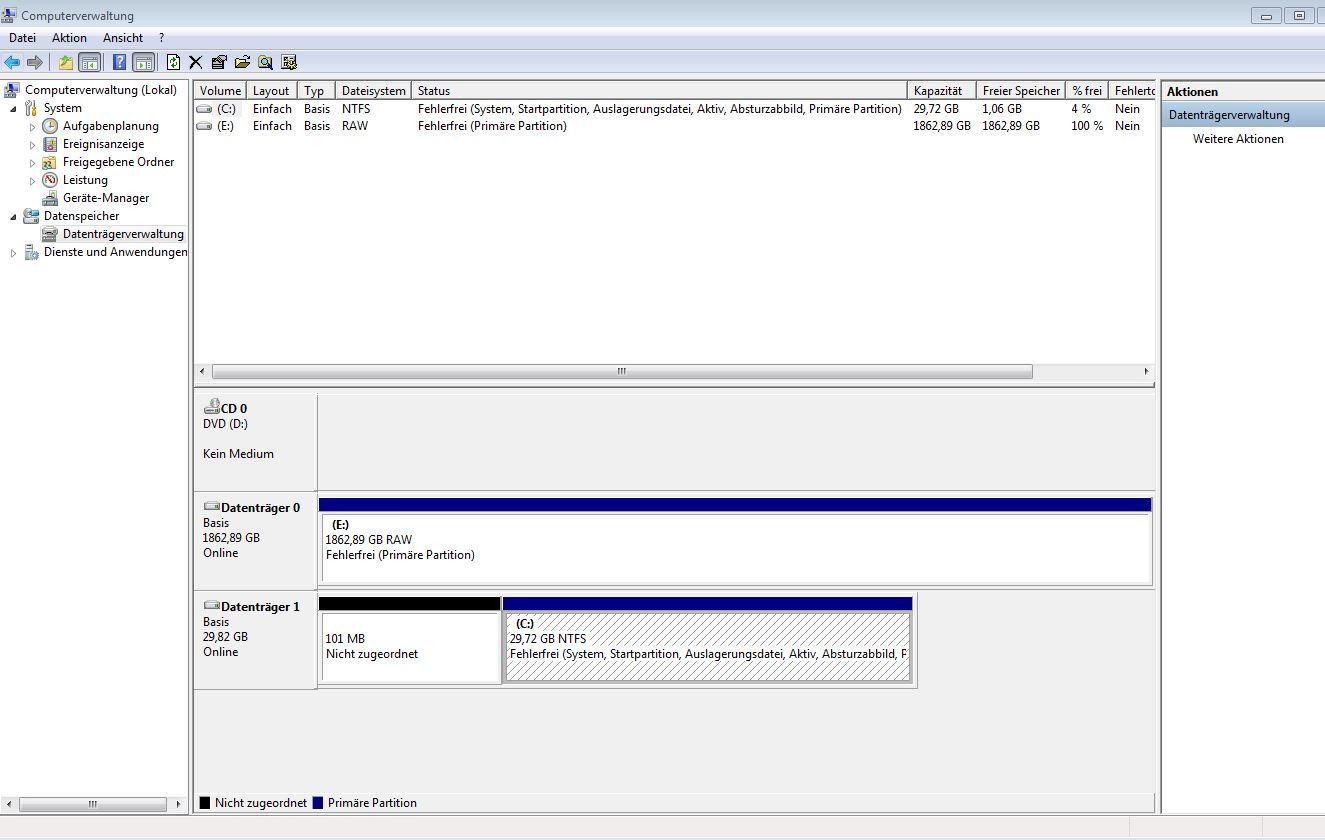The image size is (1325, 840).
Task: Collapse the Datenspeicher node
Action: point(13,216)
